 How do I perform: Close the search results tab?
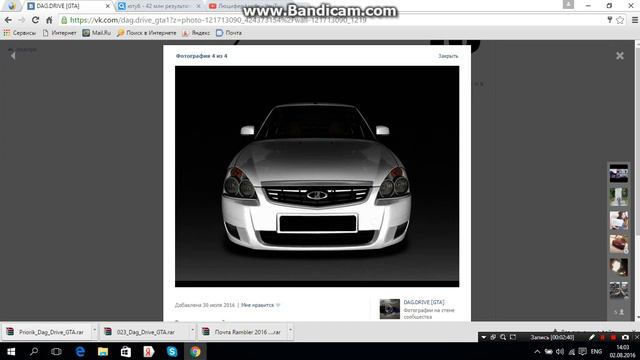click(x=198, y=6)
